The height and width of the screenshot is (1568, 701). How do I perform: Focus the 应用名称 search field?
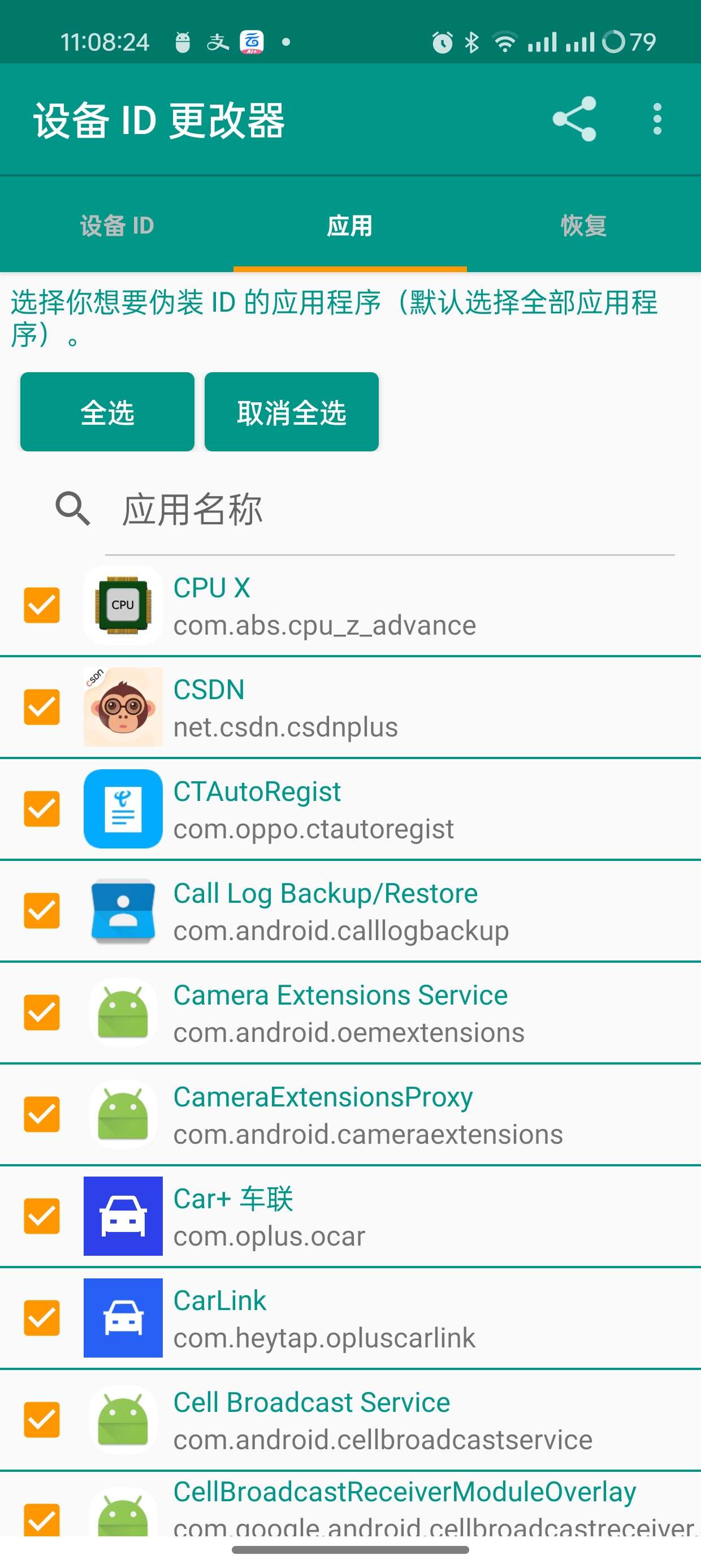pos(390,510)
